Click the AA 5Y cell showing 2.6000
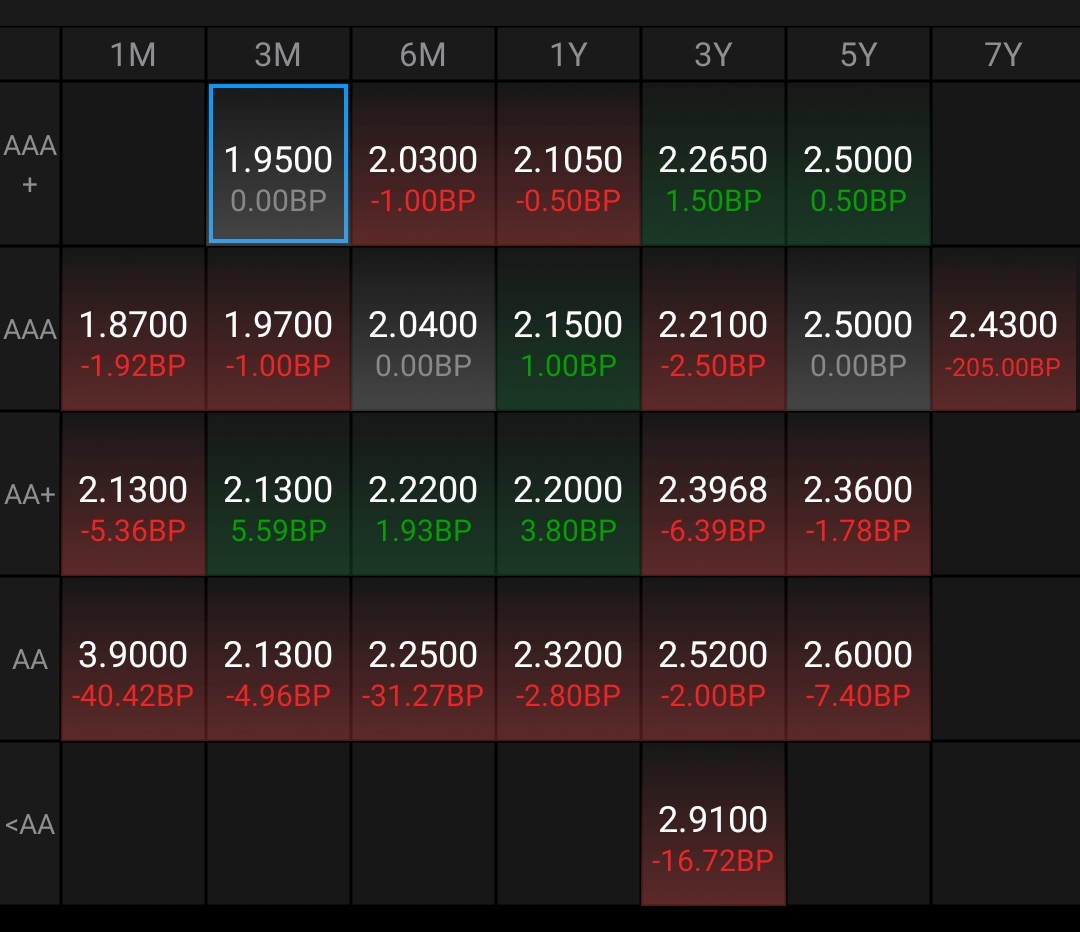The width and height of the screenshot is (1080, 932). coord(858,659)
